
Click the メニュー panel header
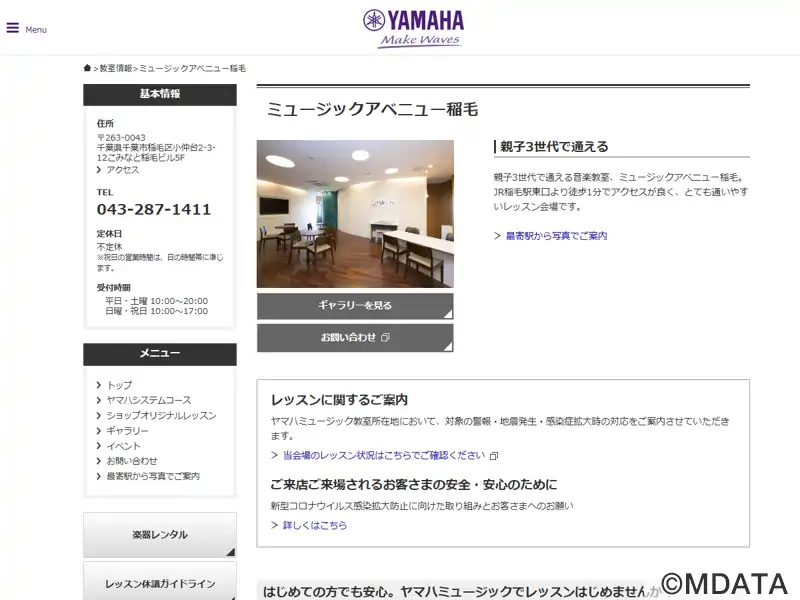(x=160, y=353)
